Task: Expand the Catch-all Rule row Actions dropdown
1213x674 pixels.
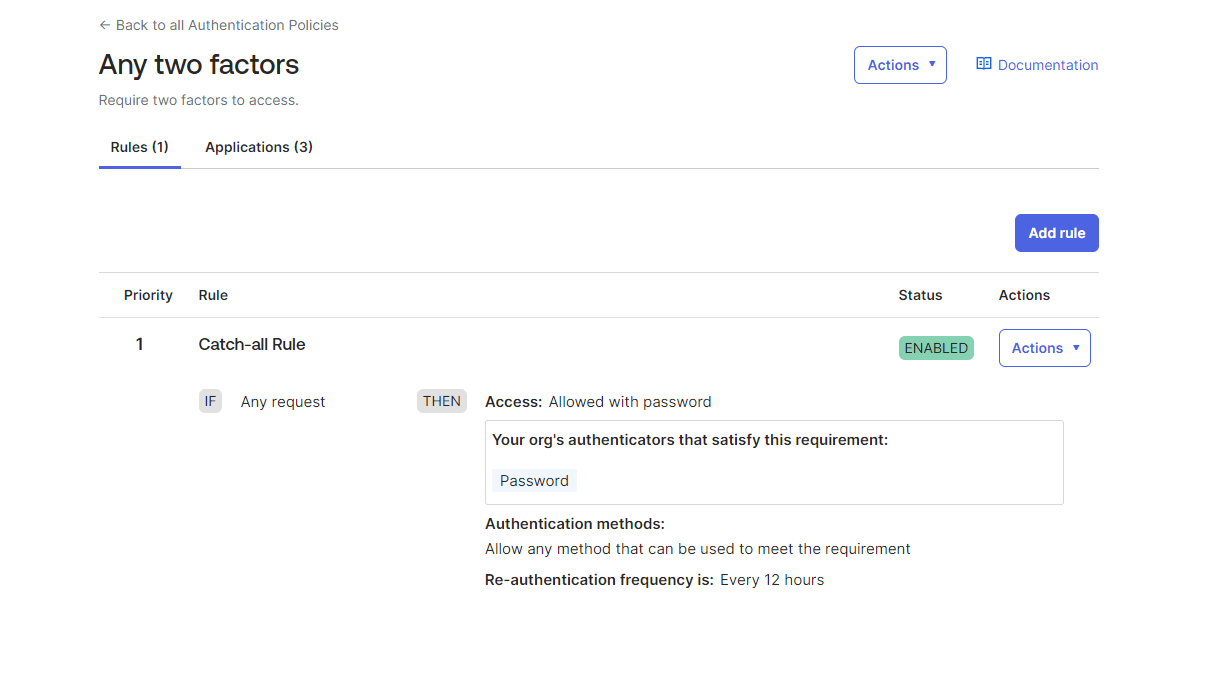Action: (x=1044, y=348)
